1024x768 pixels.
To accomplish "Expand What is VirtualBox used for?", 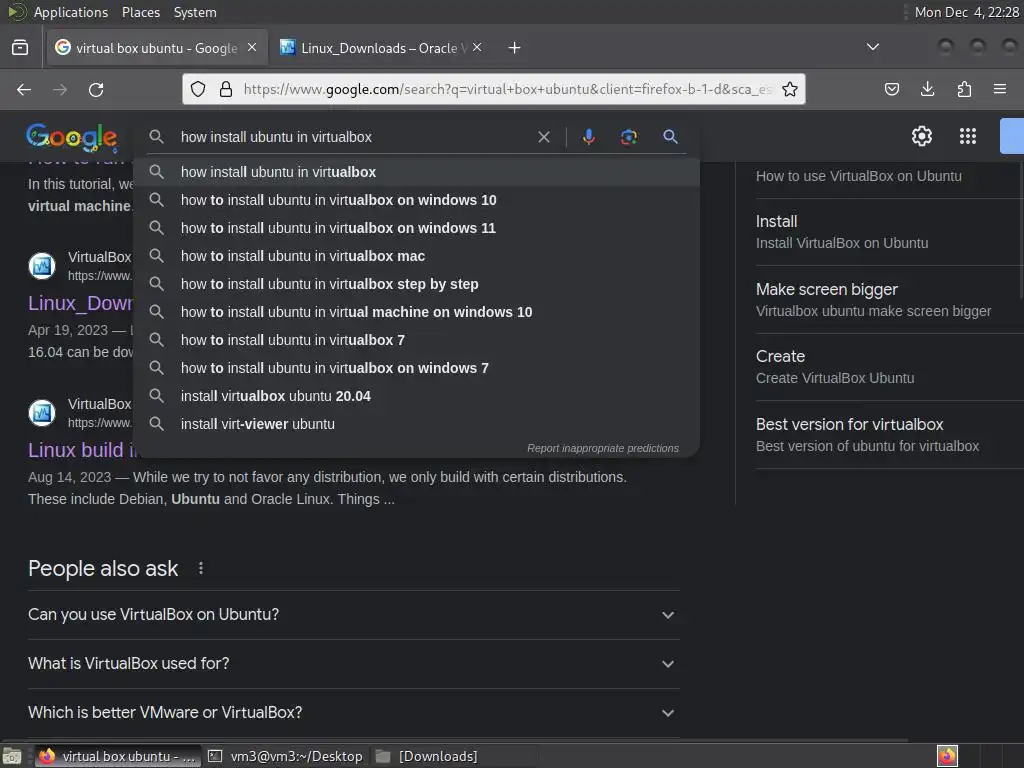I will point(353,664).
